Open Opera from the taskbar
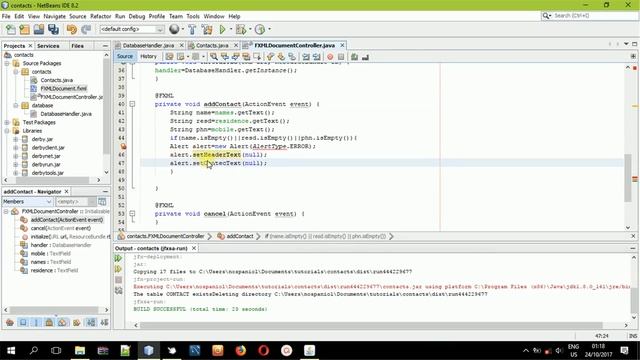This screenshot has height=360, width=640. click(264, 351)
